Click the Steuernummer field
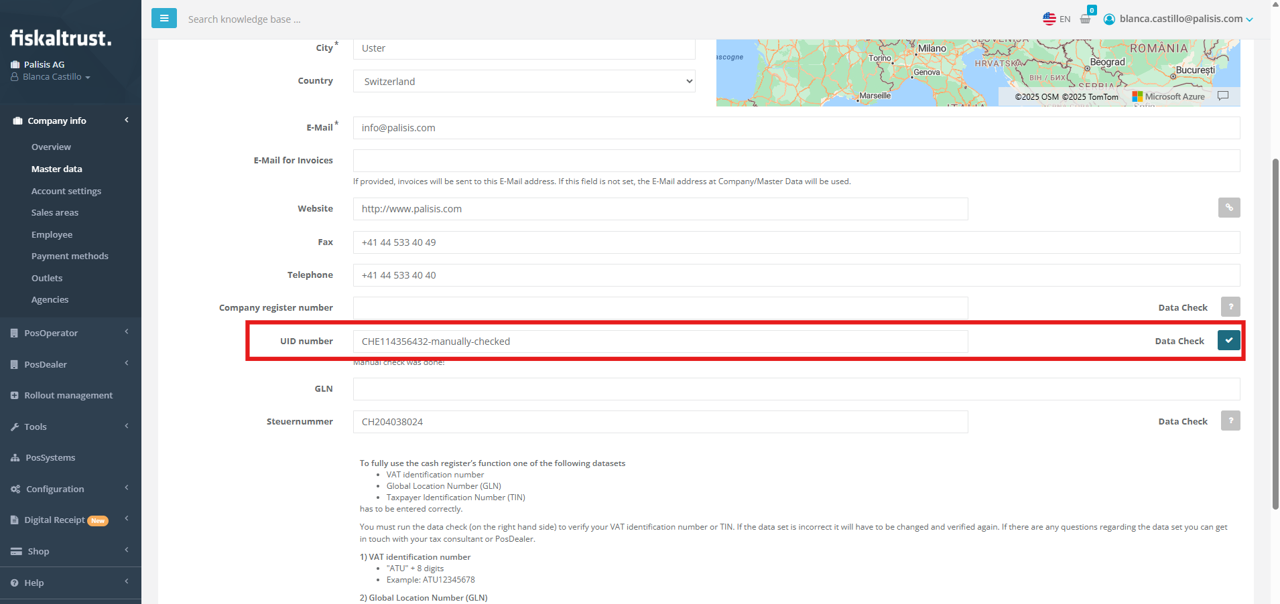This screenshot has height=604, width=1280. [x=660, y=422]
